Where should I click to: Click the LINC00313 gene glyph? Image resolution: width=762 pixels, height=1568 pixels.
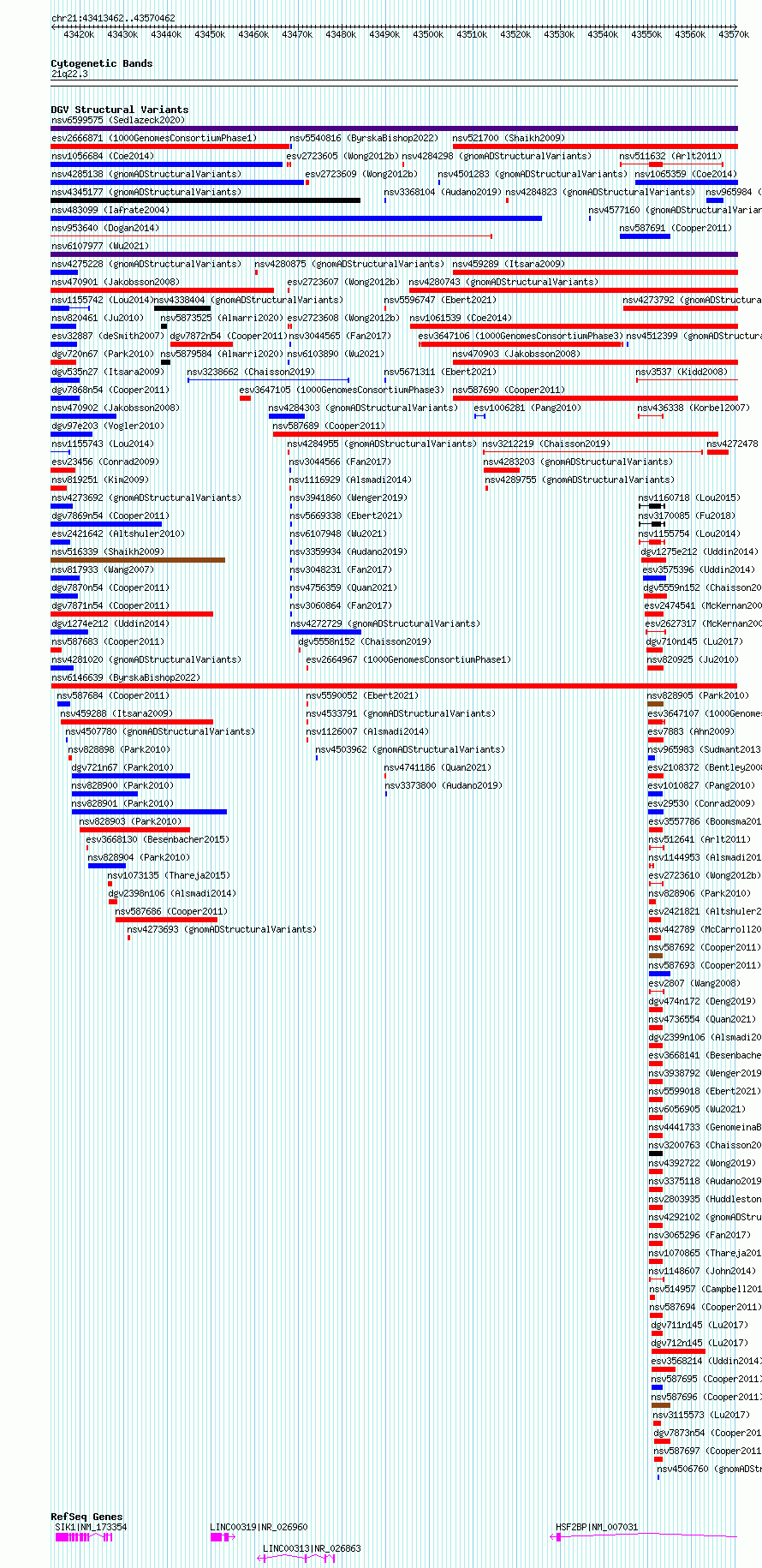(x=296, y=1559)
